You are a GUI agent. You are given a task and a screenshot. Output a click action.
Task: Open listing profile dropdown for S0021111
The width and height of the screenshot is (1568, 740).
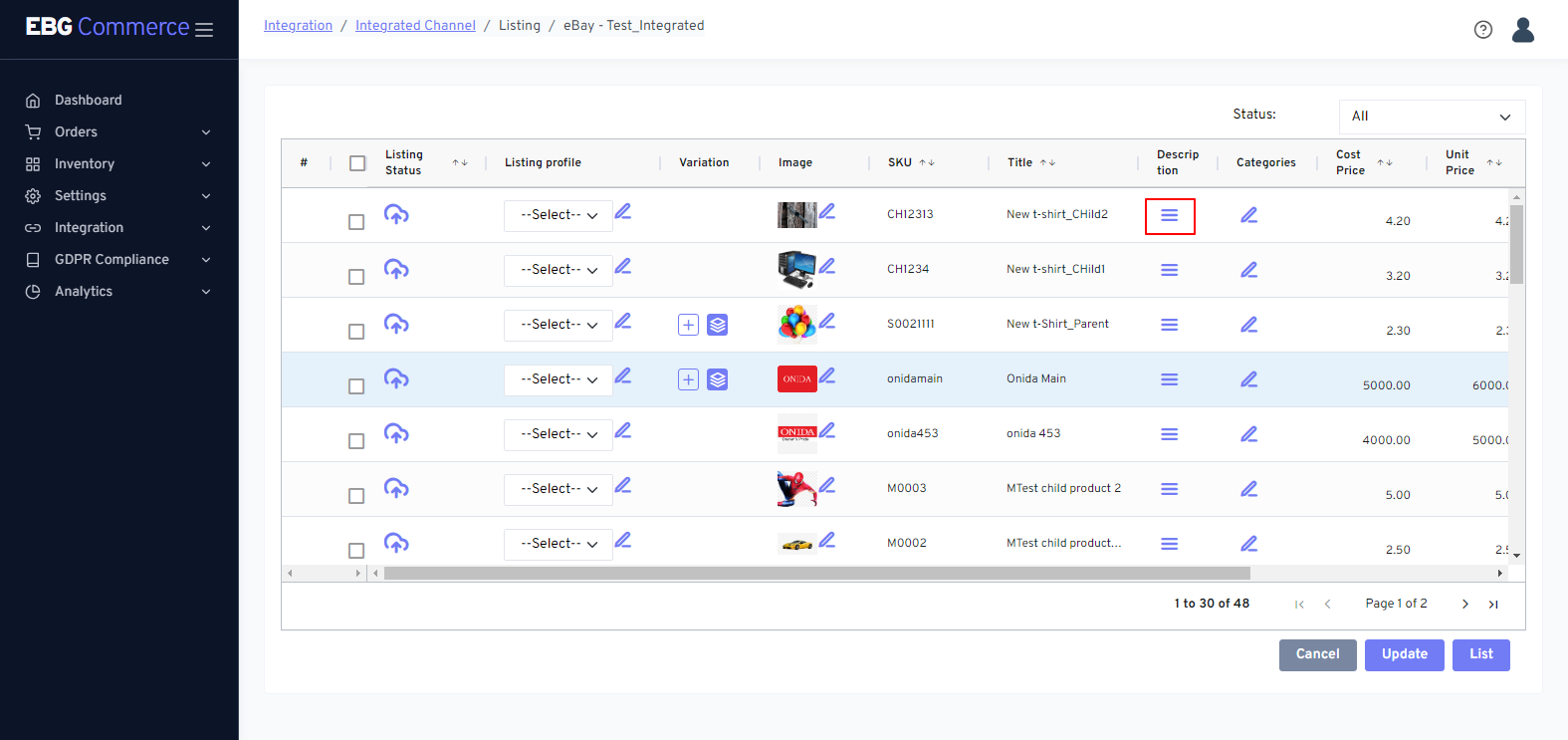[558, 325]
